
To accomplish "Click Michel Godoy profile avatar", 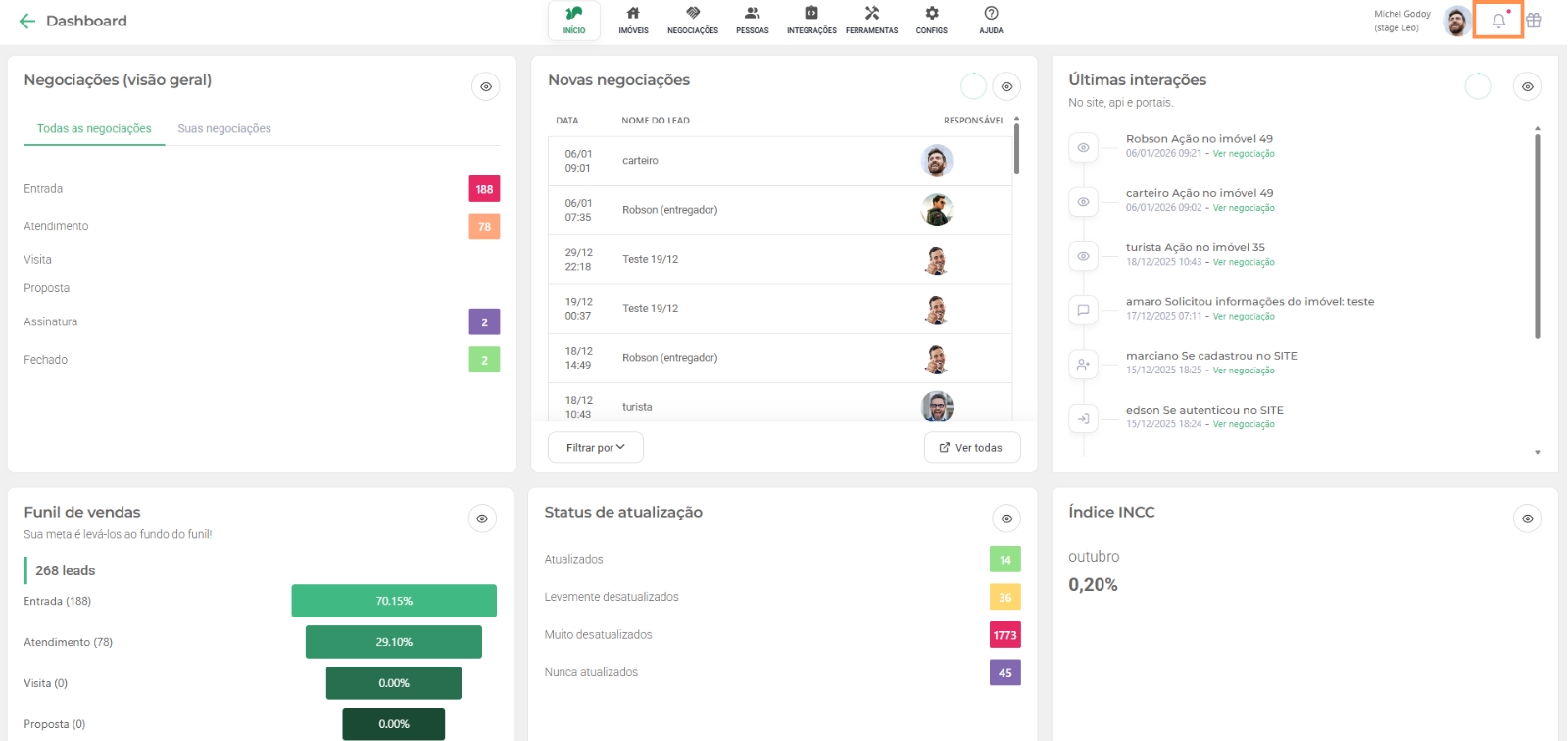I will 1457,21.
